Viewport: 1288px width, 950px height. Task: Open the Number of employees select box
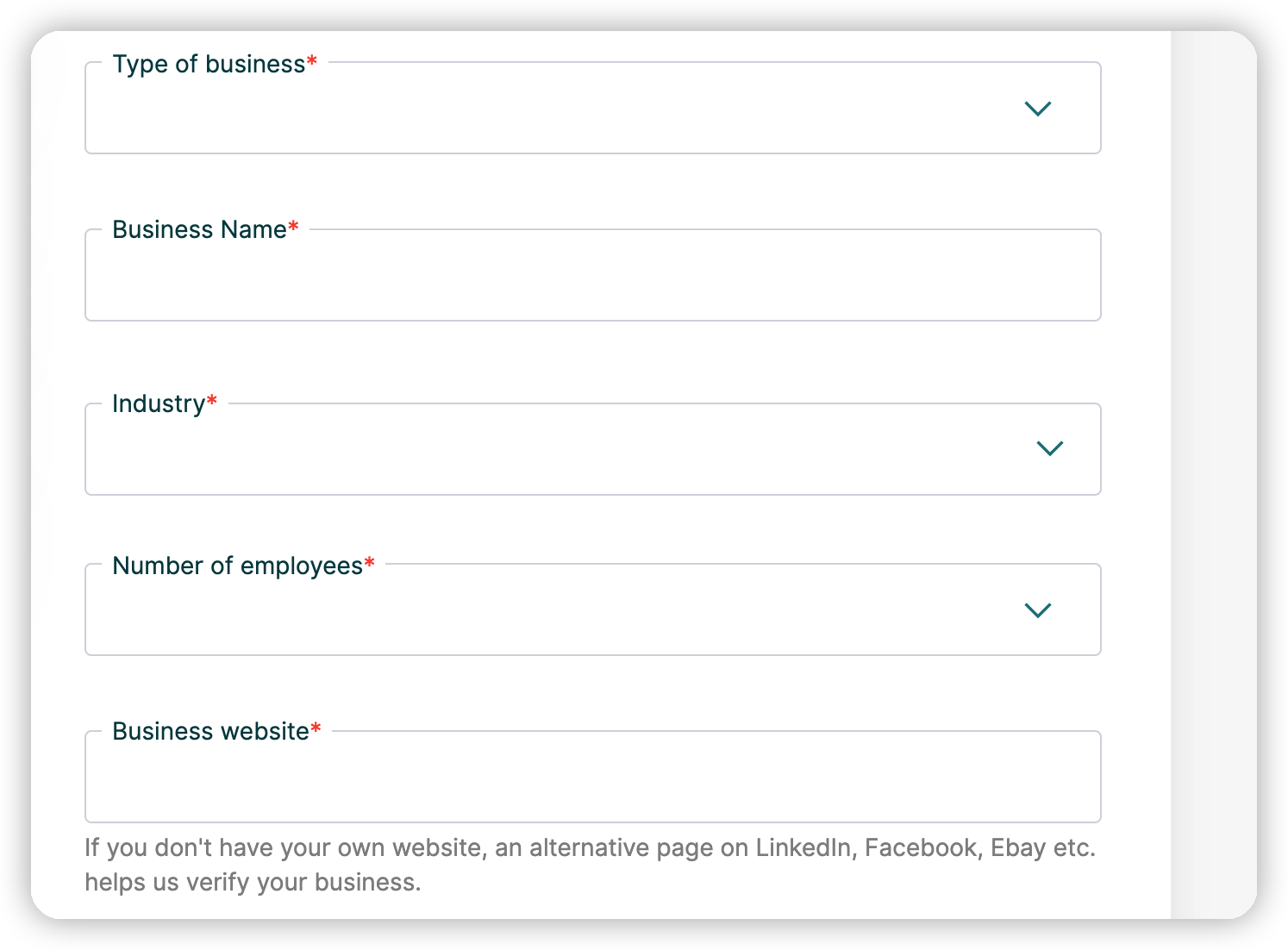point(552,612)
